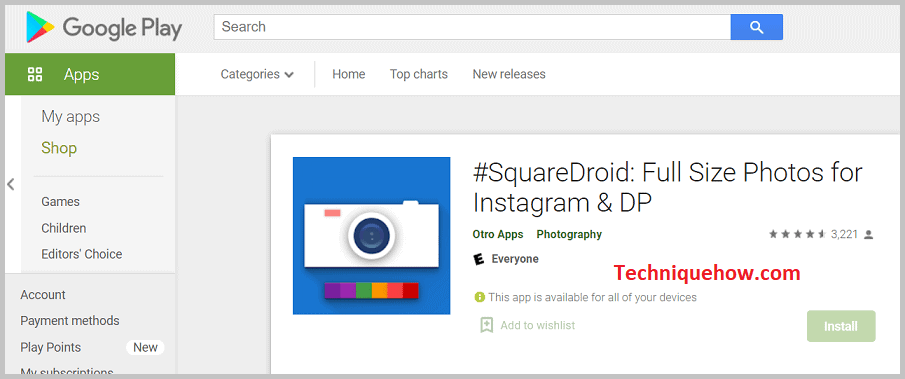This screenshot has width=905, height=379.
Task: Click the SquareDroid camera app icon
Action: (371, 236)
